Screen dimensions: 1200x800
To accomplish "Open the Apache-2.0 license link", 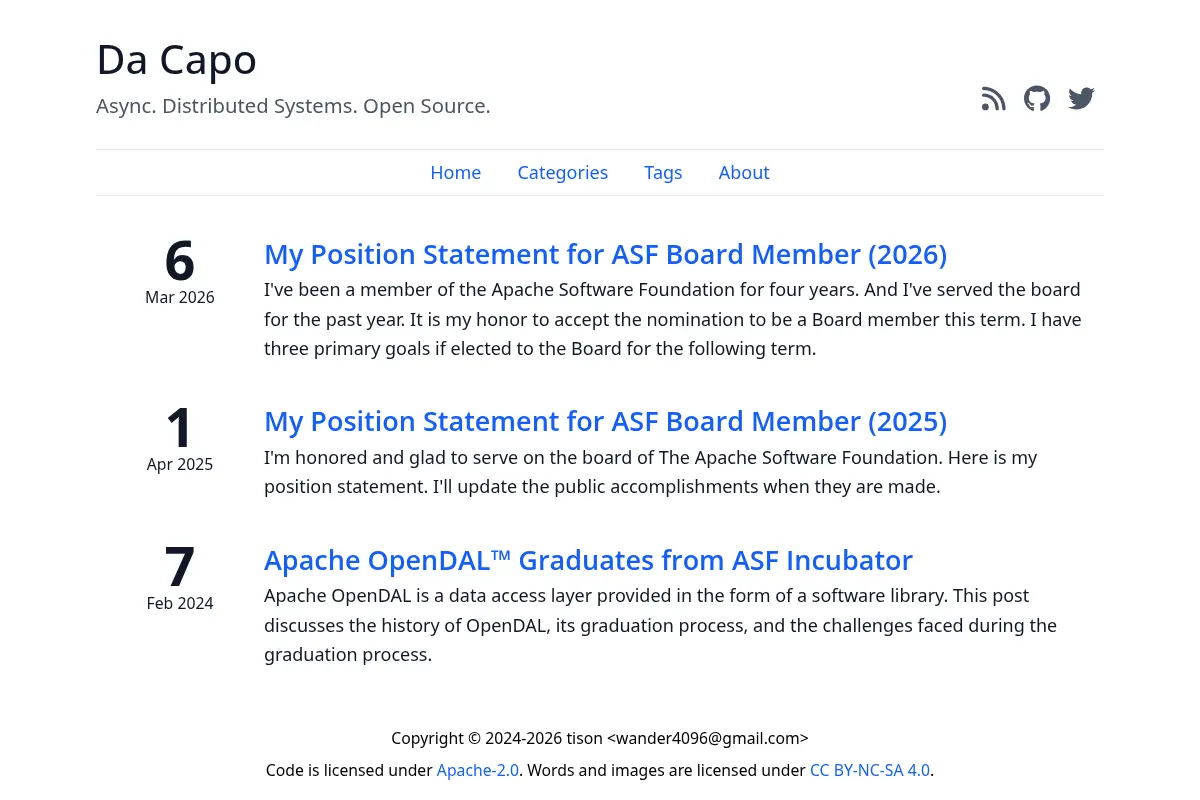I will pyautogui.click(x=478, y=770).
